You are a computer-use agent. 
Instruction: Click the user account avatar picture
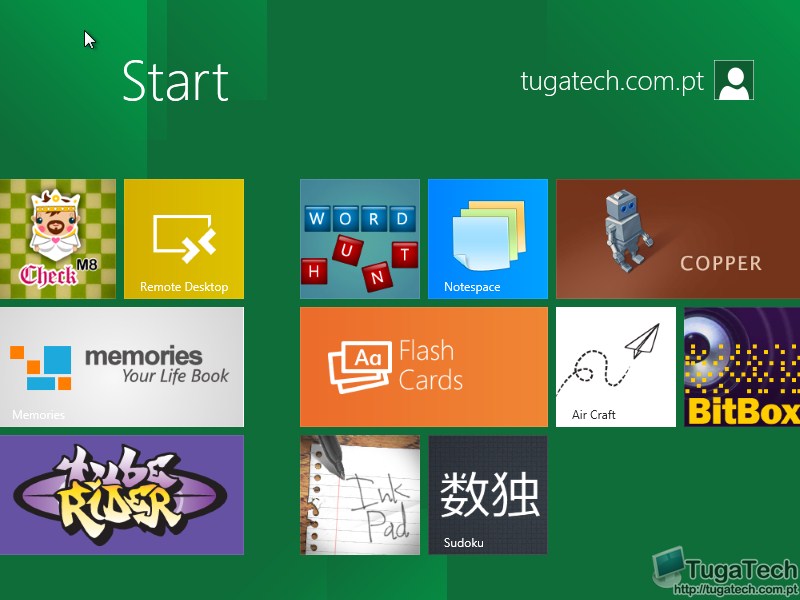click(x=734, y=80)
